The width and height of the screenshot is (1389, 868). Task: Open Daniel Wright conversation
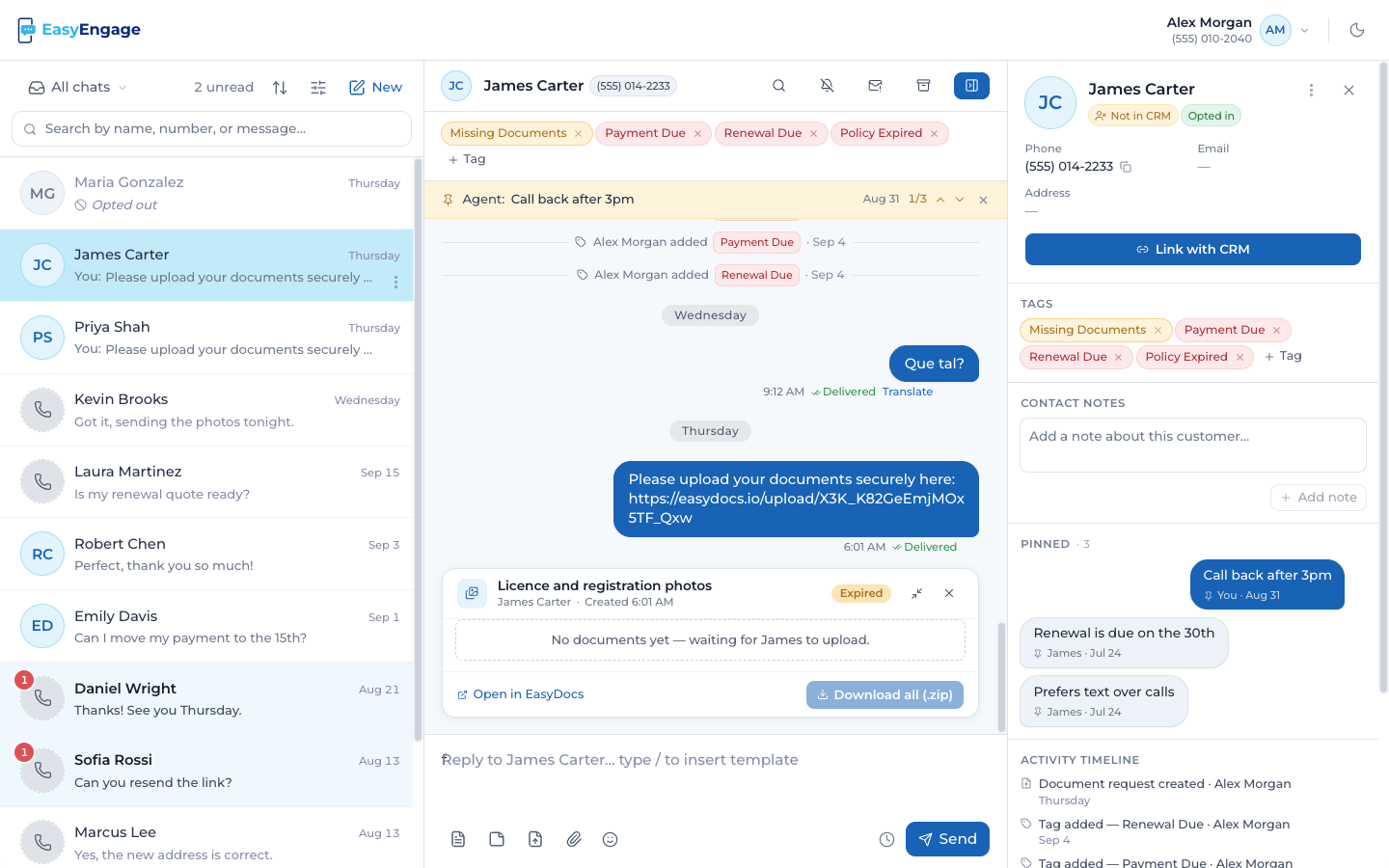click(206, 698)
